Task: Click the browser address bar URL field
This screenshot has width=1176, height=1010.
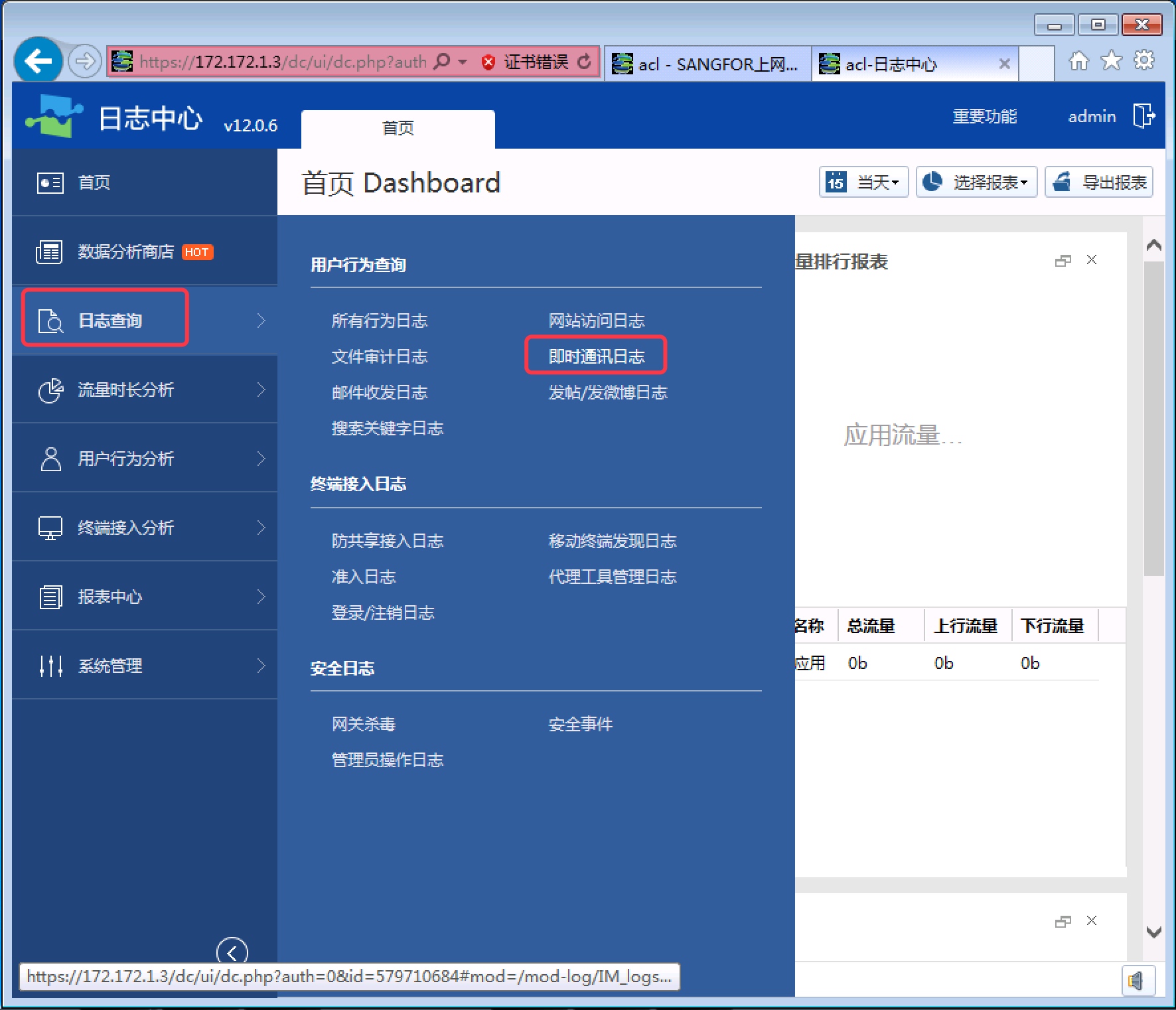Action: click(x=283, y=62)
